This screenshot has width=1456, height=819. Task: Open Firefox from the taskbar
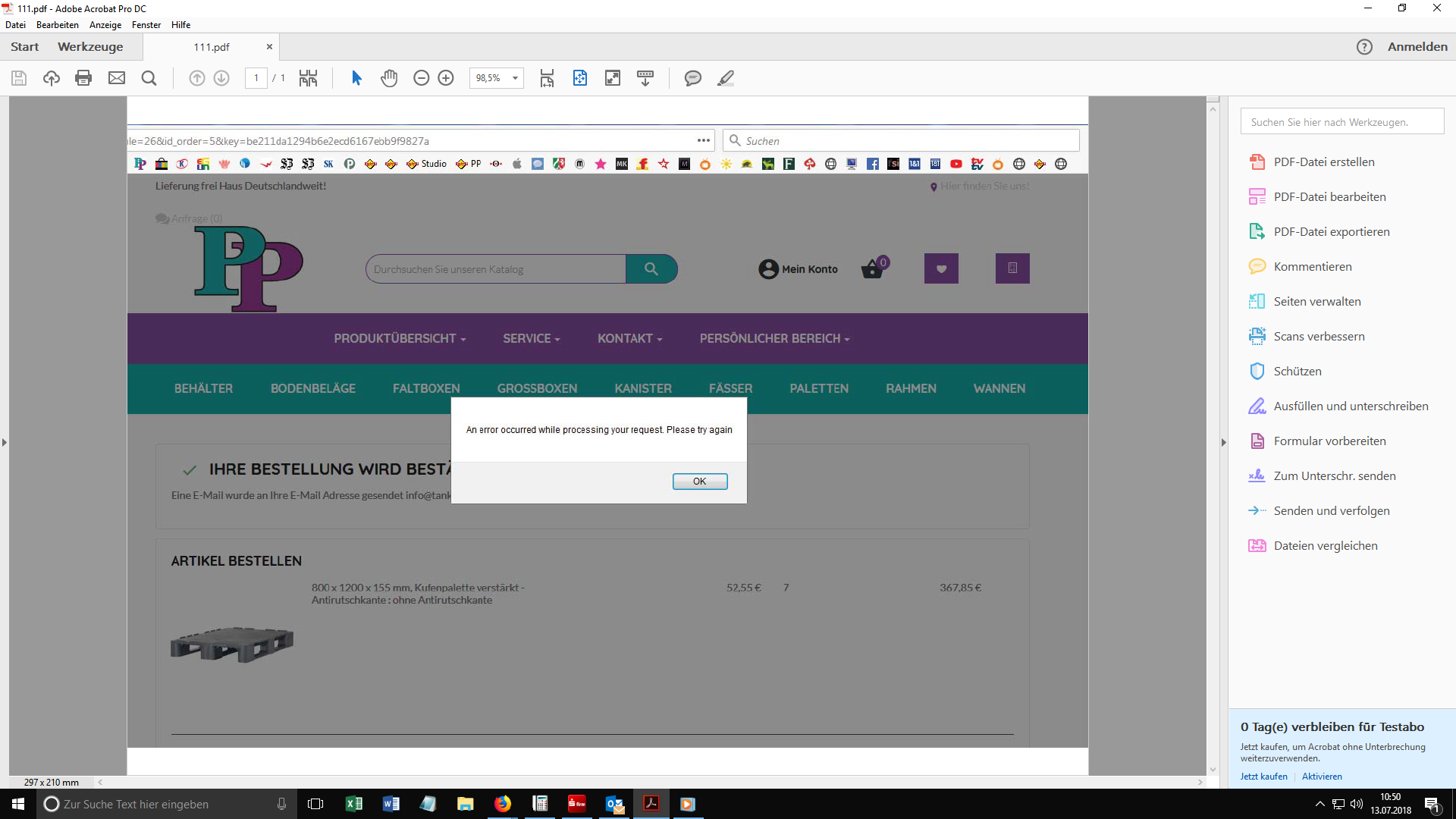(503, 804)
